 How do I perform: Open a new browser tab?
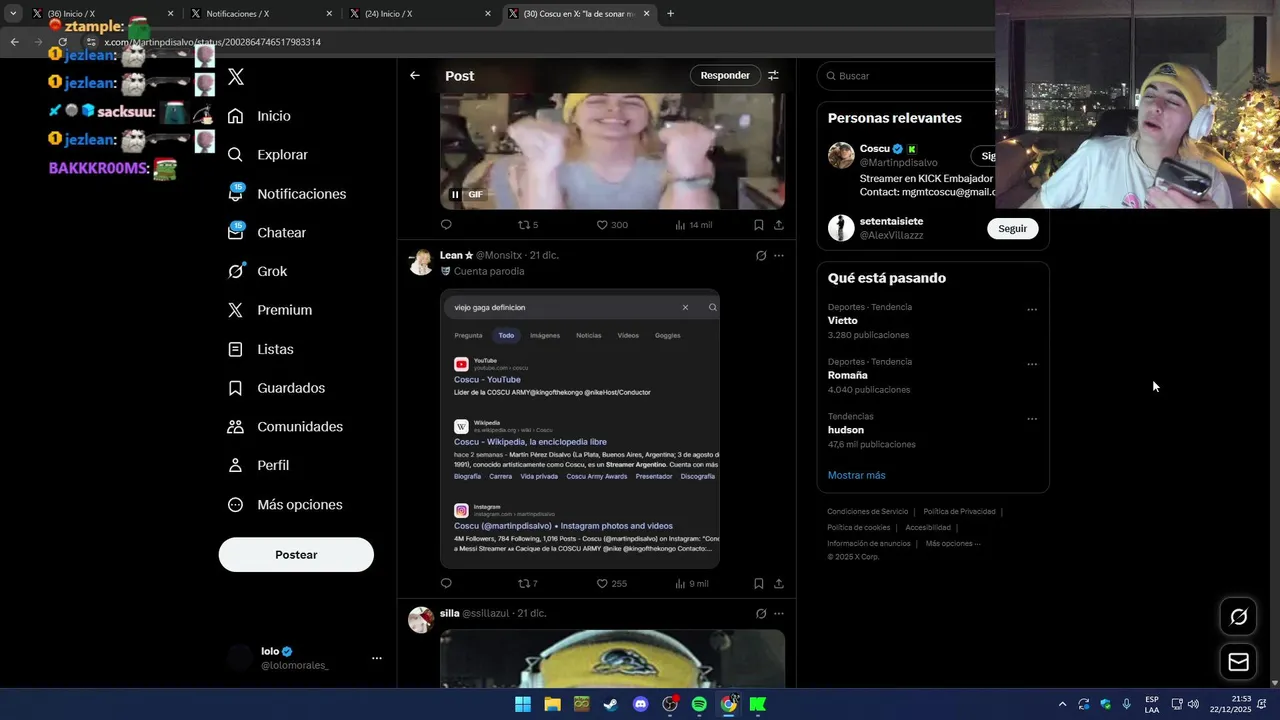tap(671, 14)
